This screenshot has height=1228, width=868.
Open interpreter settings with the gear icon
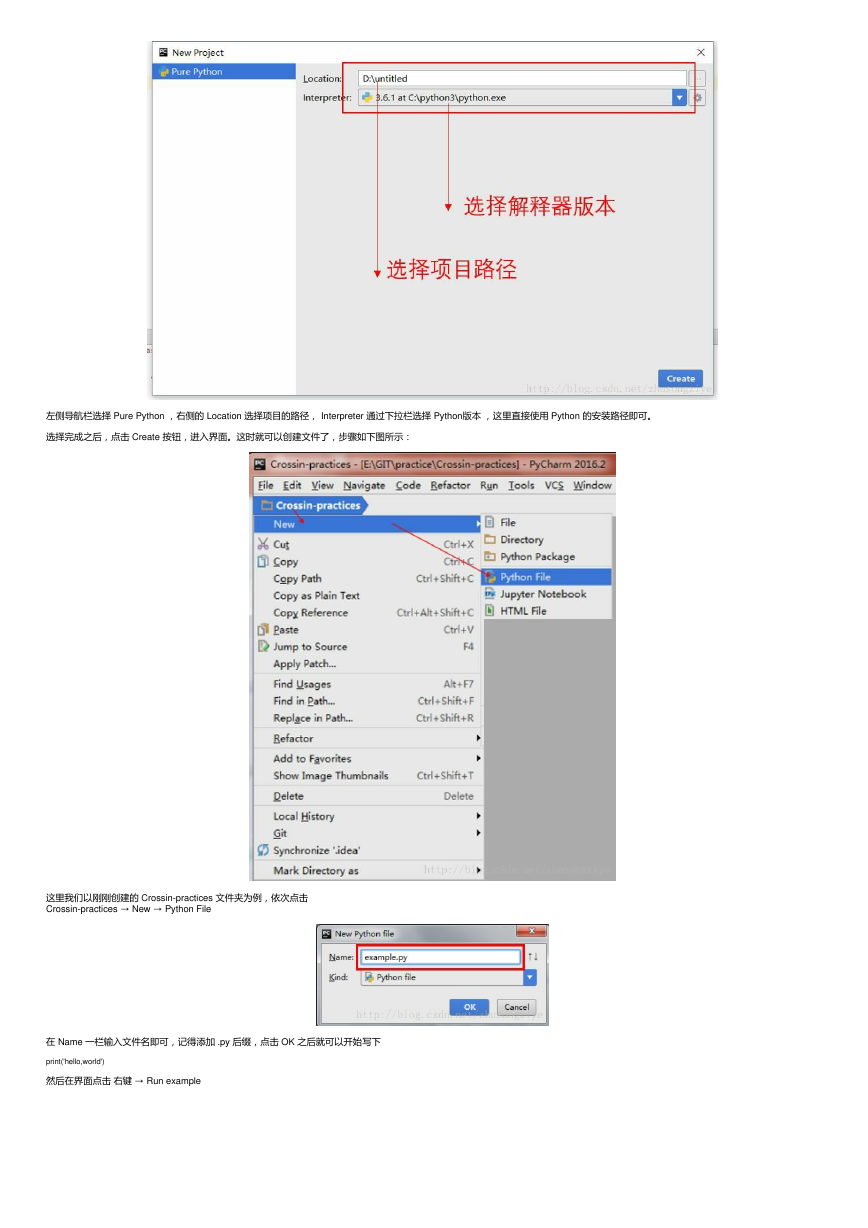tap(698, 98)
